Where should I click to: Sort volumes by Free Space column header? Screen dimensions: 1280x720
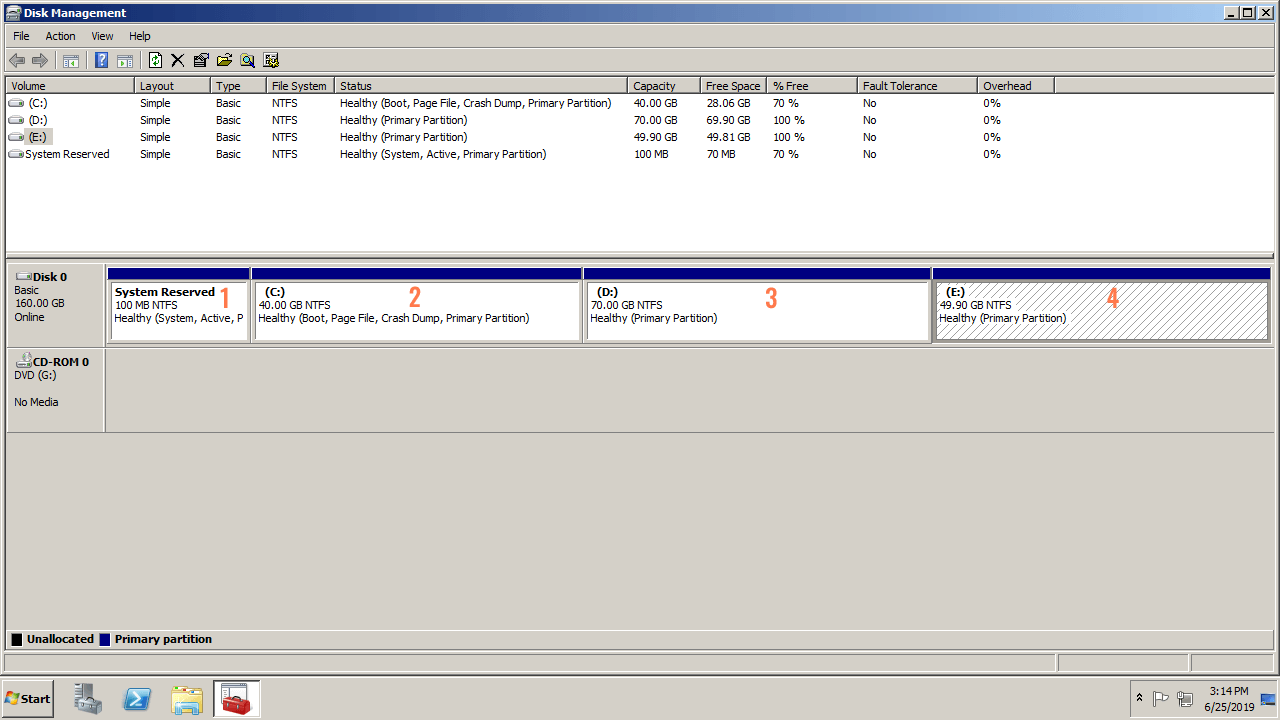tap(732, 86)
